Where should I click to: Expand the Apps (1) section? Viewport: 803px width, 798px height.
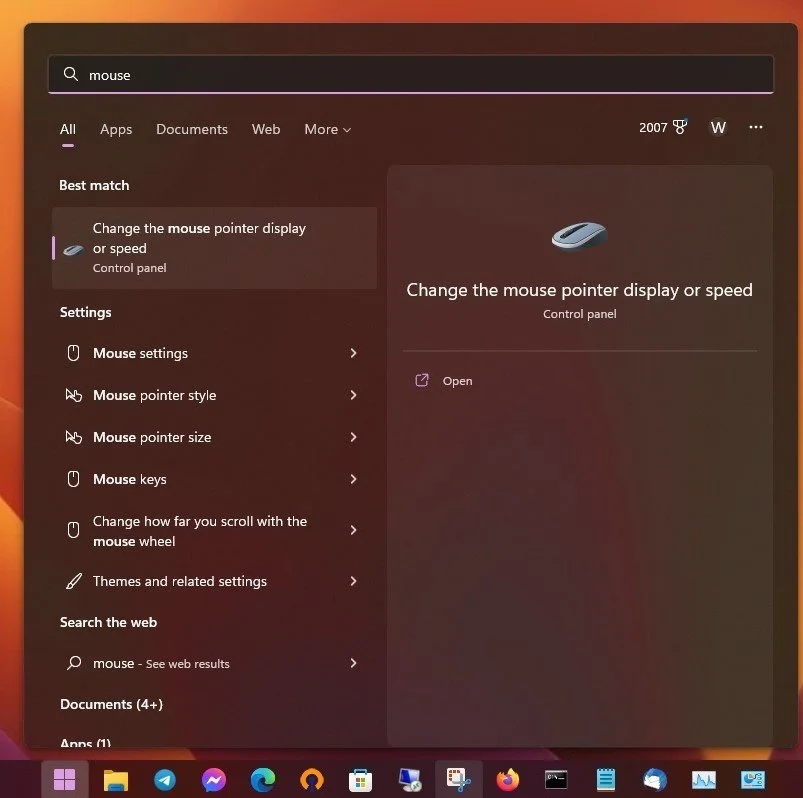pos(85,744)
